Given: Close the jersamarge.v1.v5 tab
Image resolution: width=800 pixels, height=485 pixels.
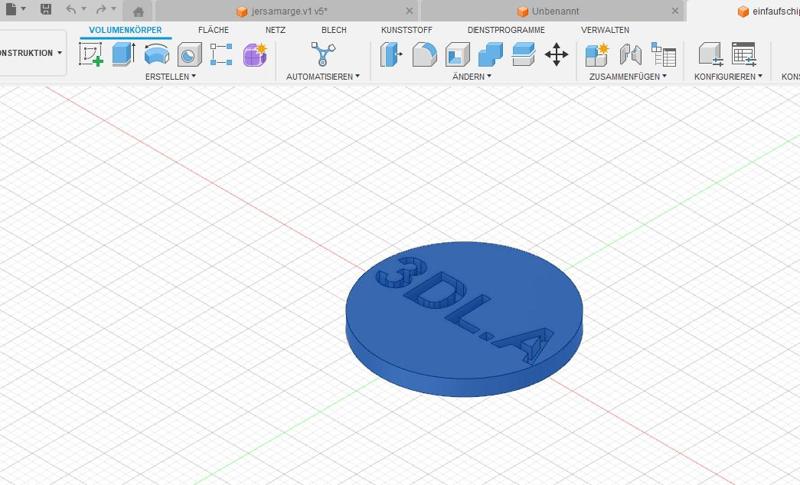Looking at the screenshot, I should click(409, 11).
